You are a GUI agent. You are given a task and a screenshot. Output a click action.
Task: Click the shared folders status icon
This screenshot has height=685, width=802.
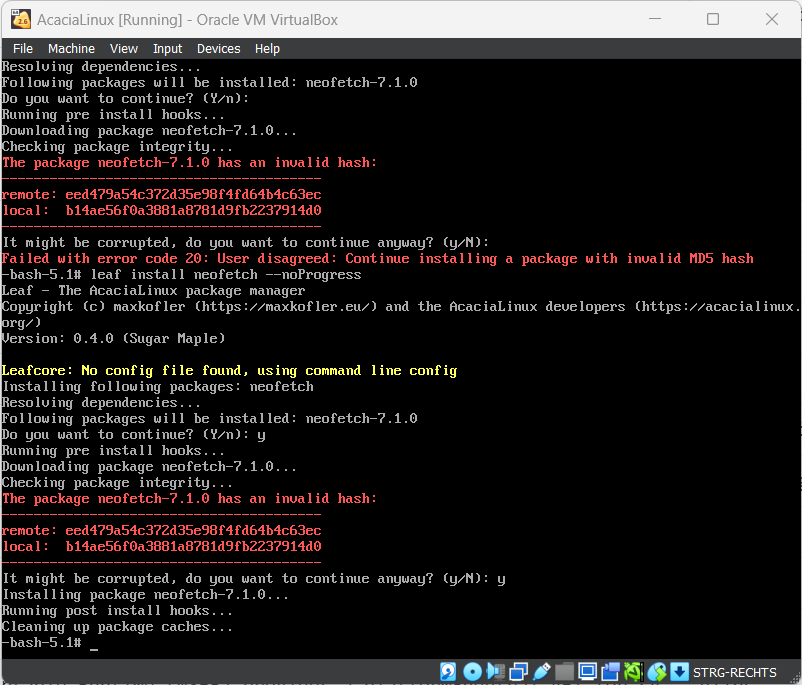click(564, 671)
